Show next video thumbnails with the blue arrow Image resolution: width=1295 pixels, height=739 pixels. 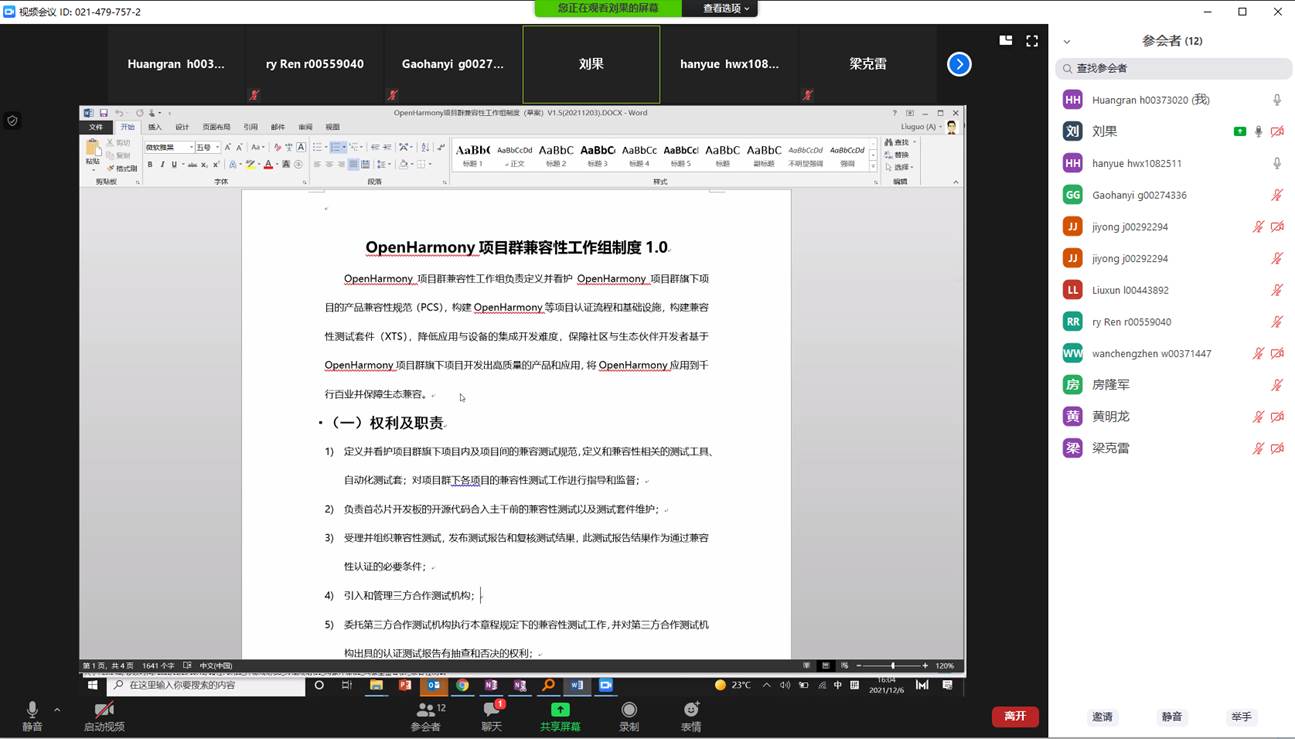(x=959, y=64)
